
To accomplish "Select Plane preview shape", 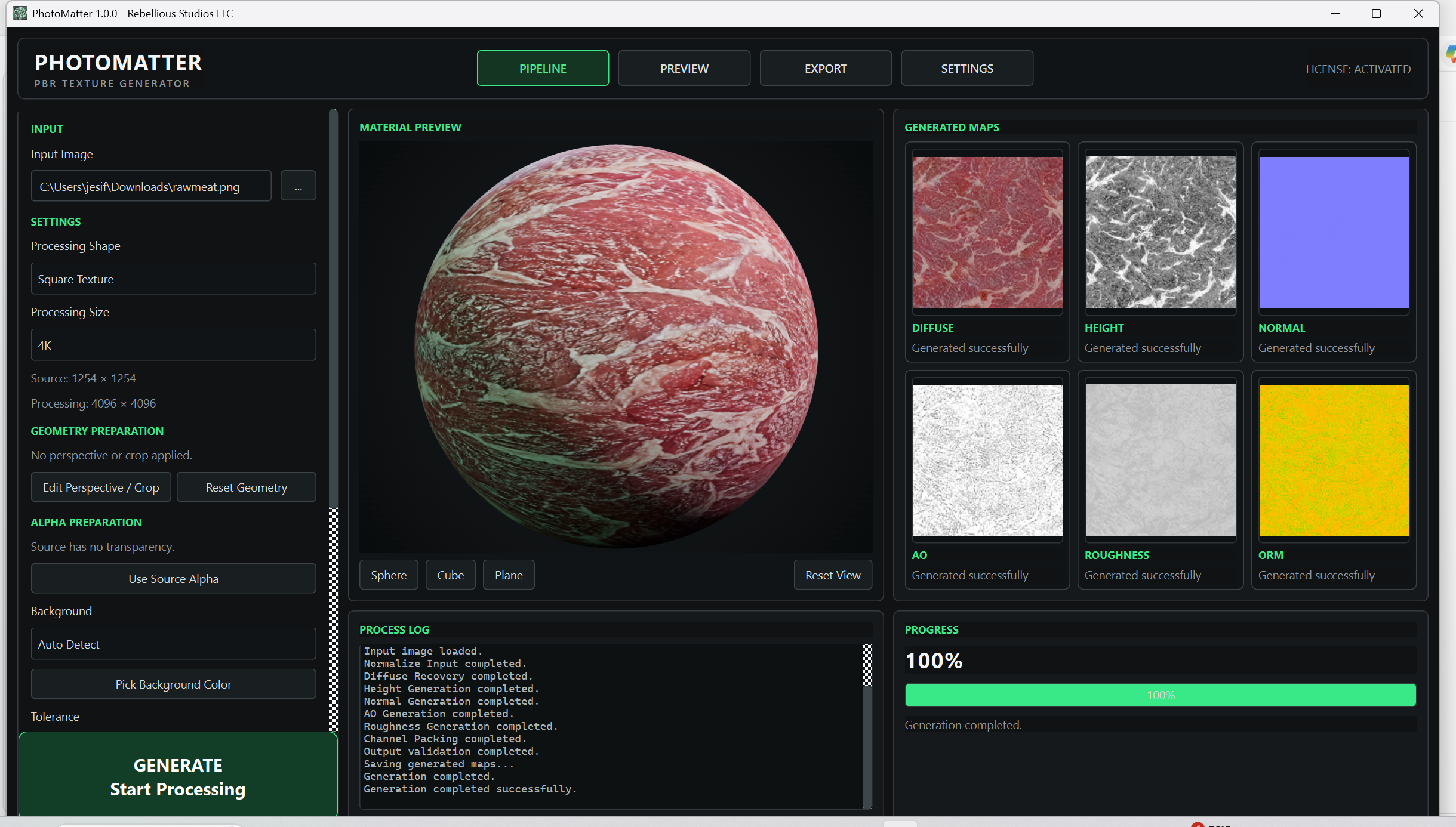I will (509, 575).
